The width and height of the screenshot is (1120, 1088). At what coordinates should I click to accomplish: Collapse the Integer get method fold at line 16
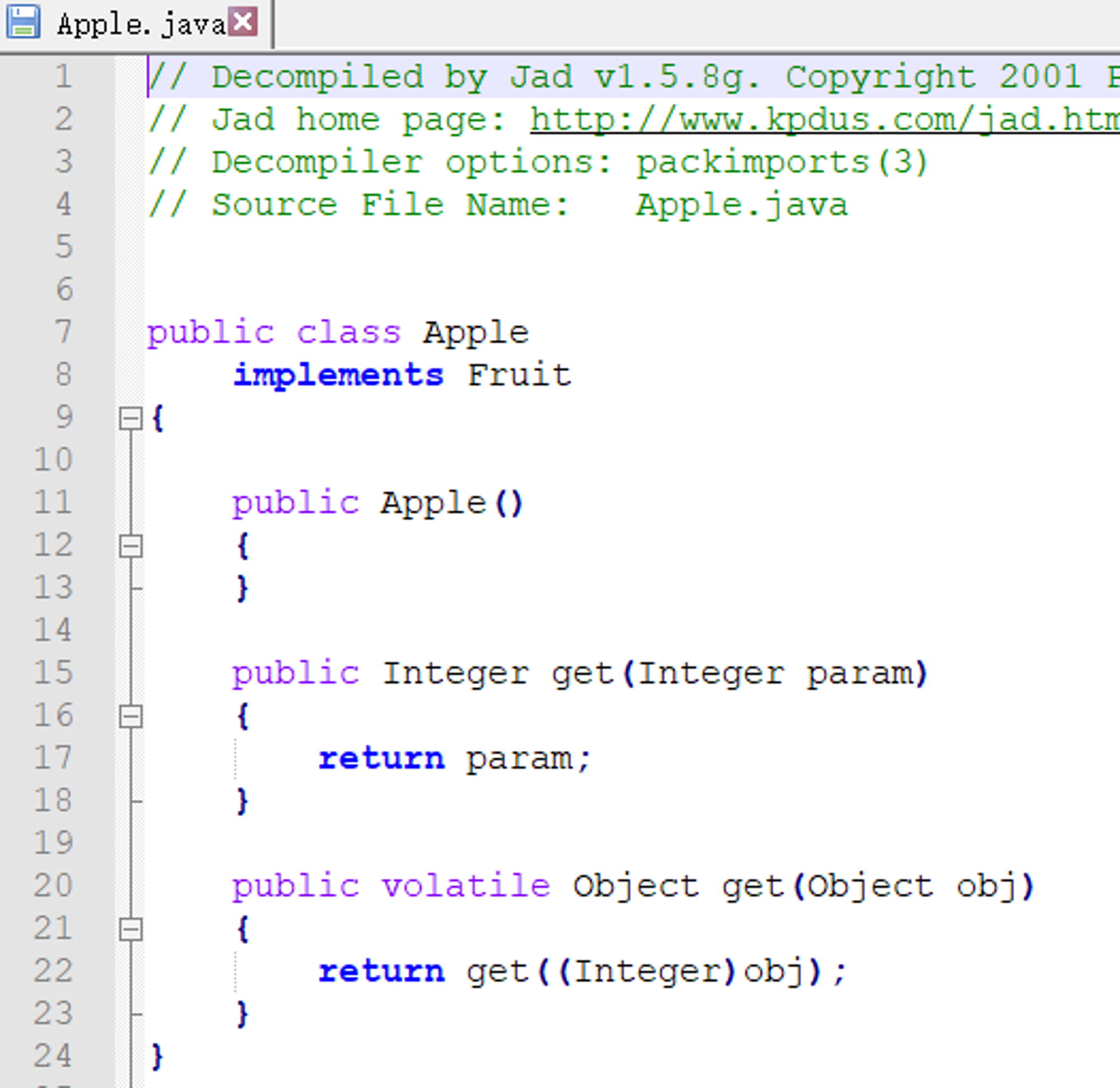click(131, 717)
